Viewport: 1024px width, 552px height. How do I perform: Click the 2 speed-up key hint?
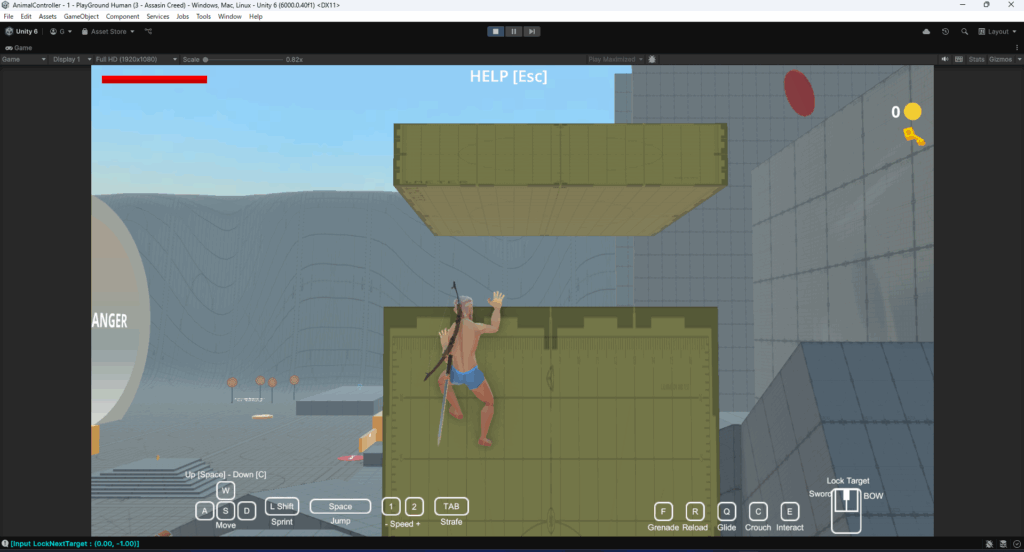tap(414, 506)
